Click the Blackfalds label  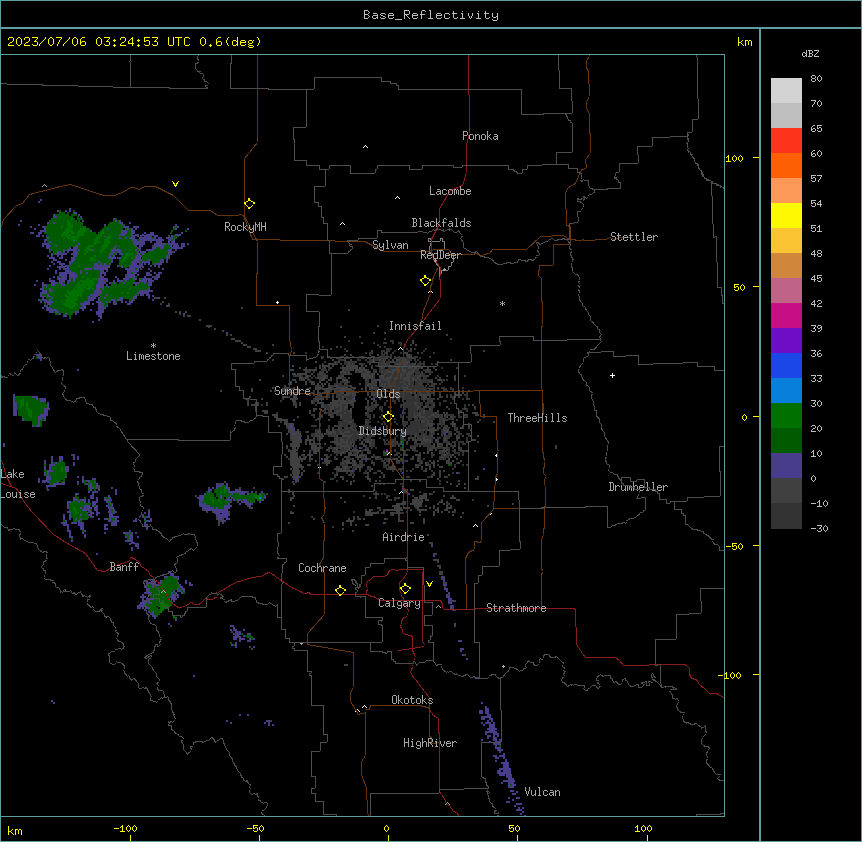(441, 223)
